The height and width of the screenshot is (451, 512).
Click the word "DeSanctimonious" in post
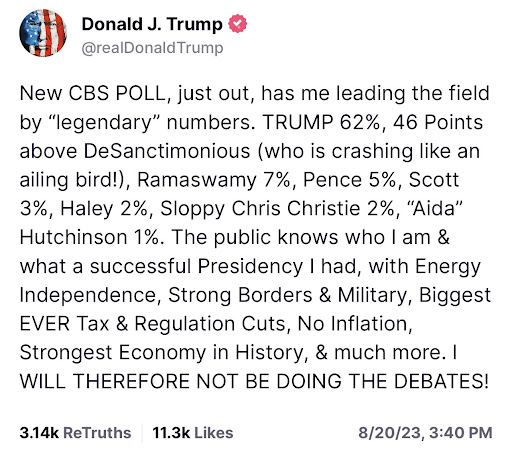point(167,151)
